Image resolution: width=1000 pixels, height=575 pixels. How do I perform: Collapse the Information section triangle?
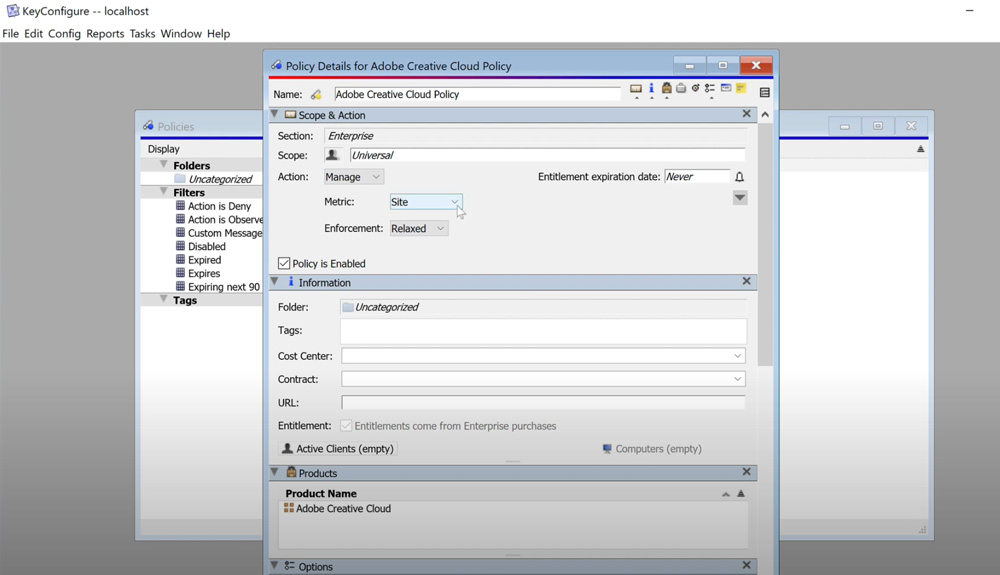(275, 281)
